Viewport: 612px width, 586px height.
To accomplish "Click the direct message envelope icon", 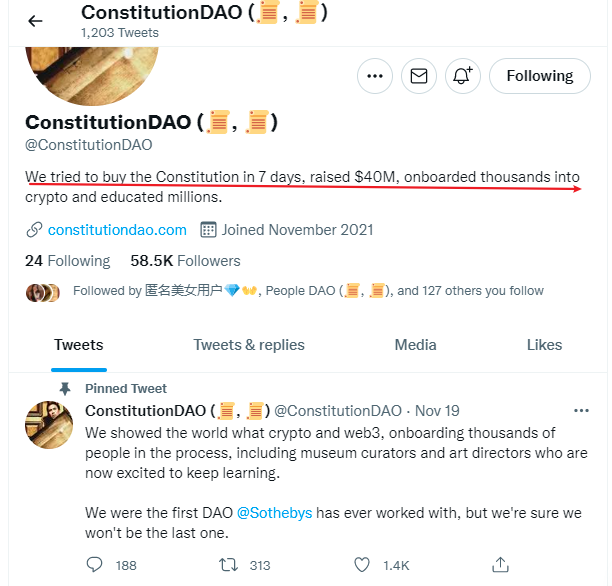I will (419, 76).
